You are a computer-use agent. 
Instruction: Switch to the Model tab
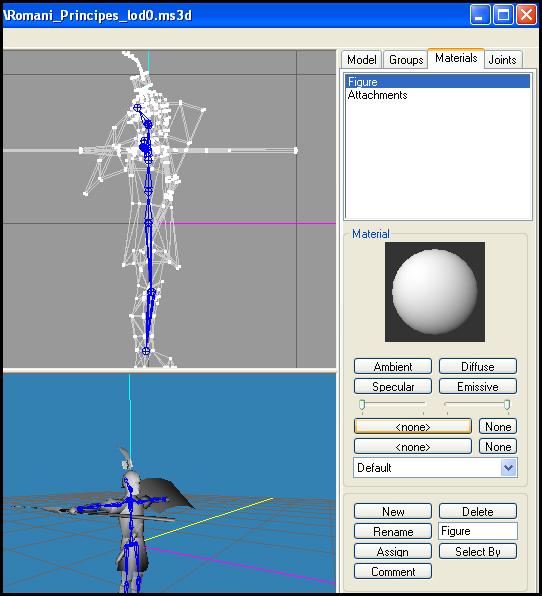click(361, 60)
